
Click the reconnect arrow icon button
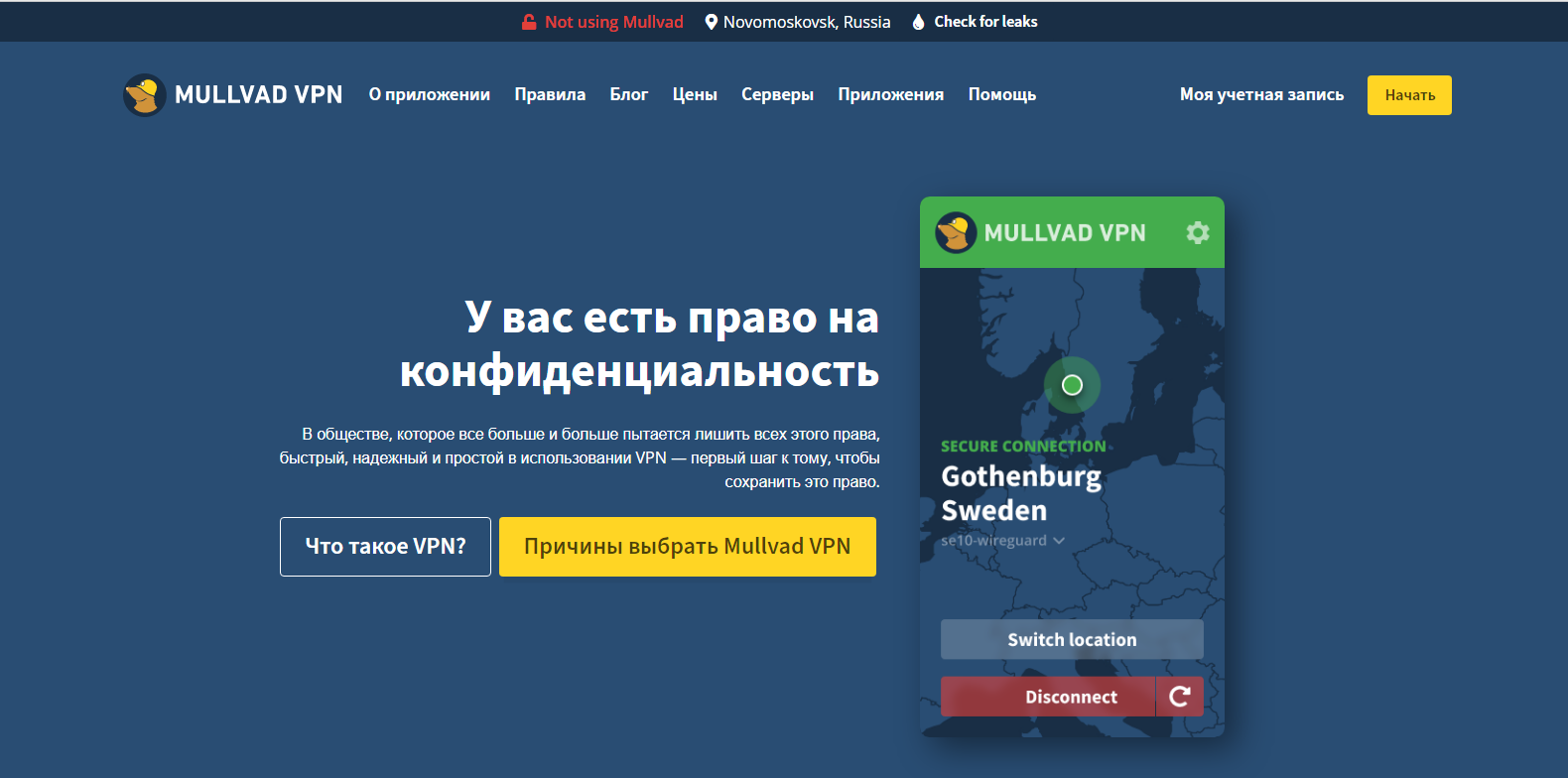(x=1180, y=697)
